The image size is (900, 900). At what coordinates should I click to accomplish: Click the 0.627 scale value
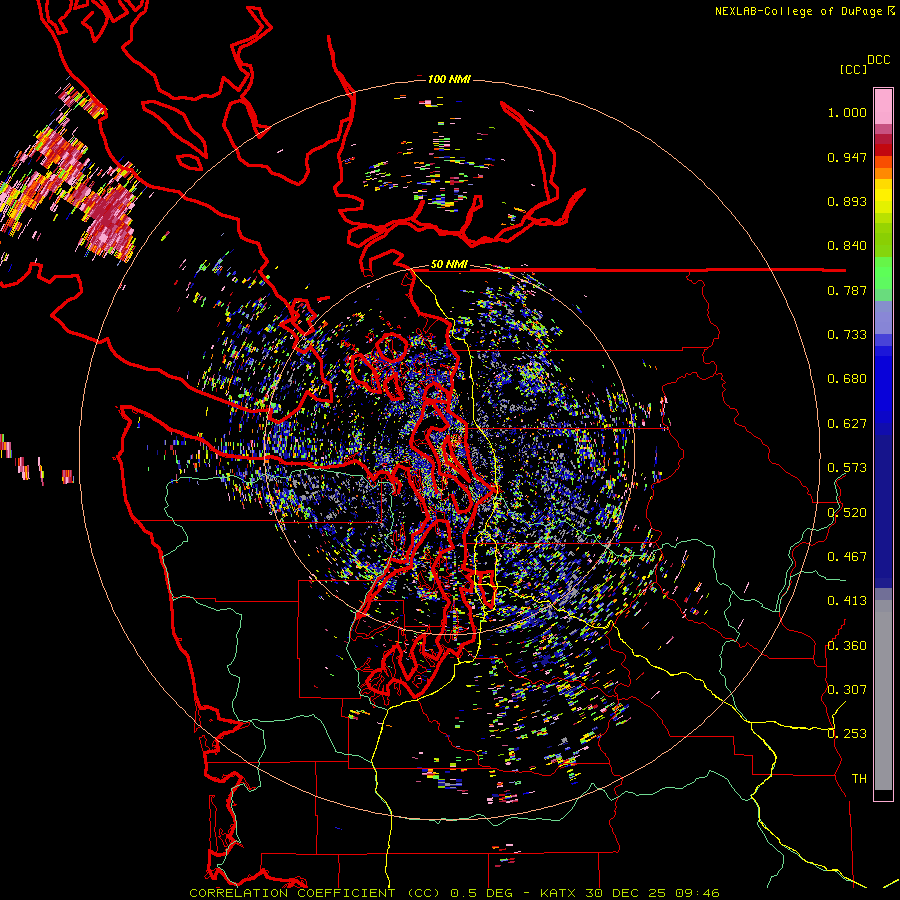click(x=847, y=424)
